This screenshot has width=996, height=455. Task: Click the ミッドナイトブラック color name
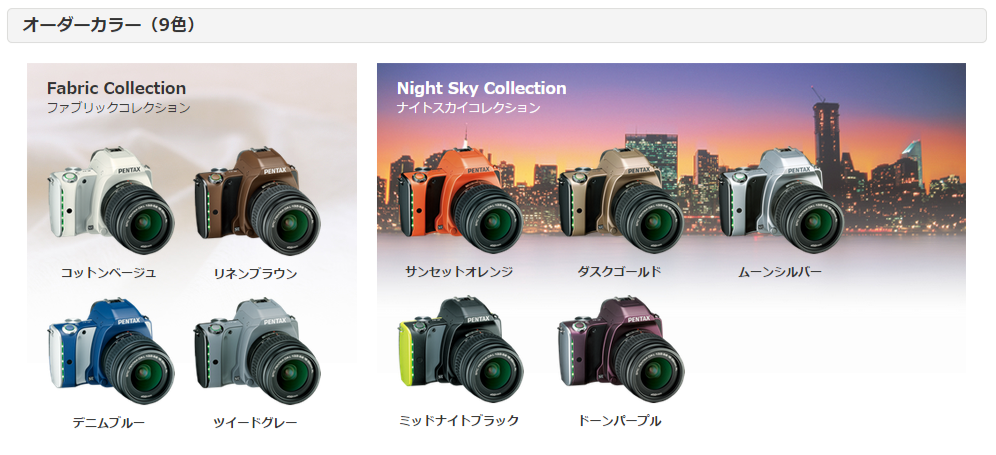459,421
